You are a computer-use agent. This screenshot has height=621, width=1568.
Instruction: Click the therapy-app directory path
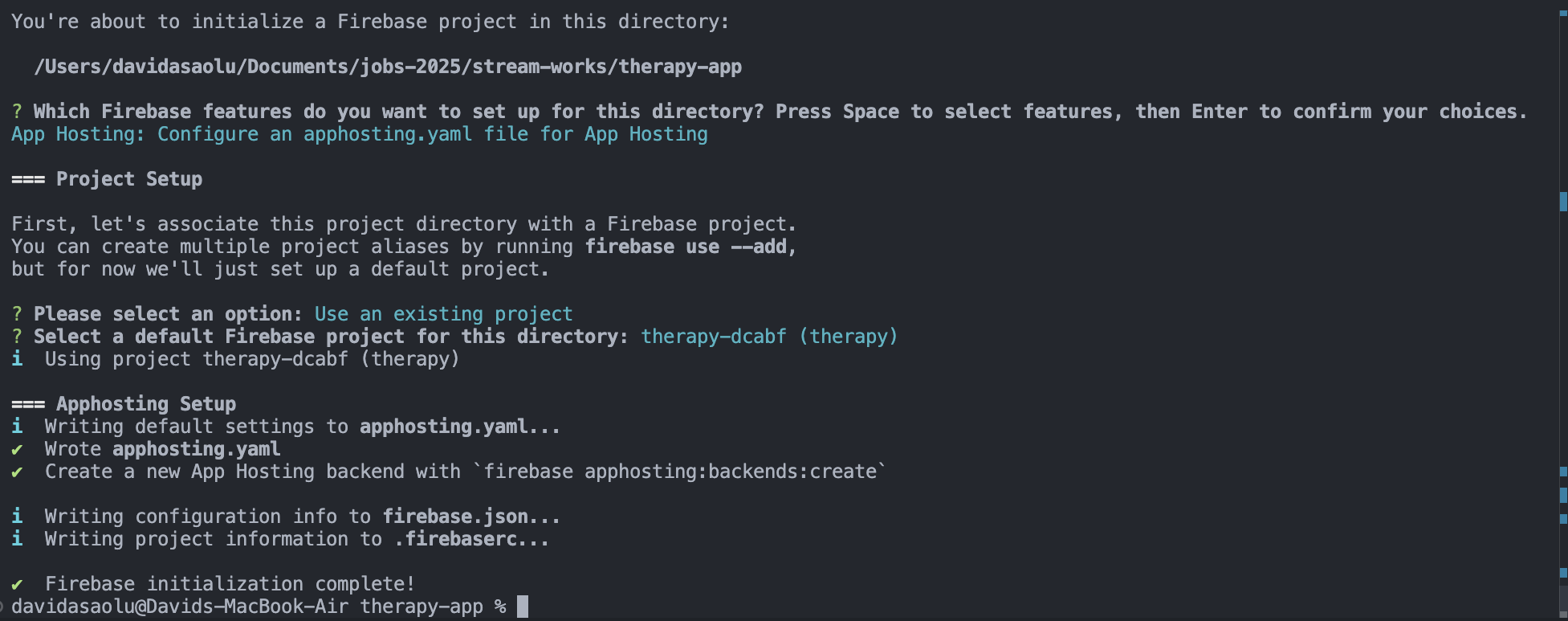coord(388,67)
